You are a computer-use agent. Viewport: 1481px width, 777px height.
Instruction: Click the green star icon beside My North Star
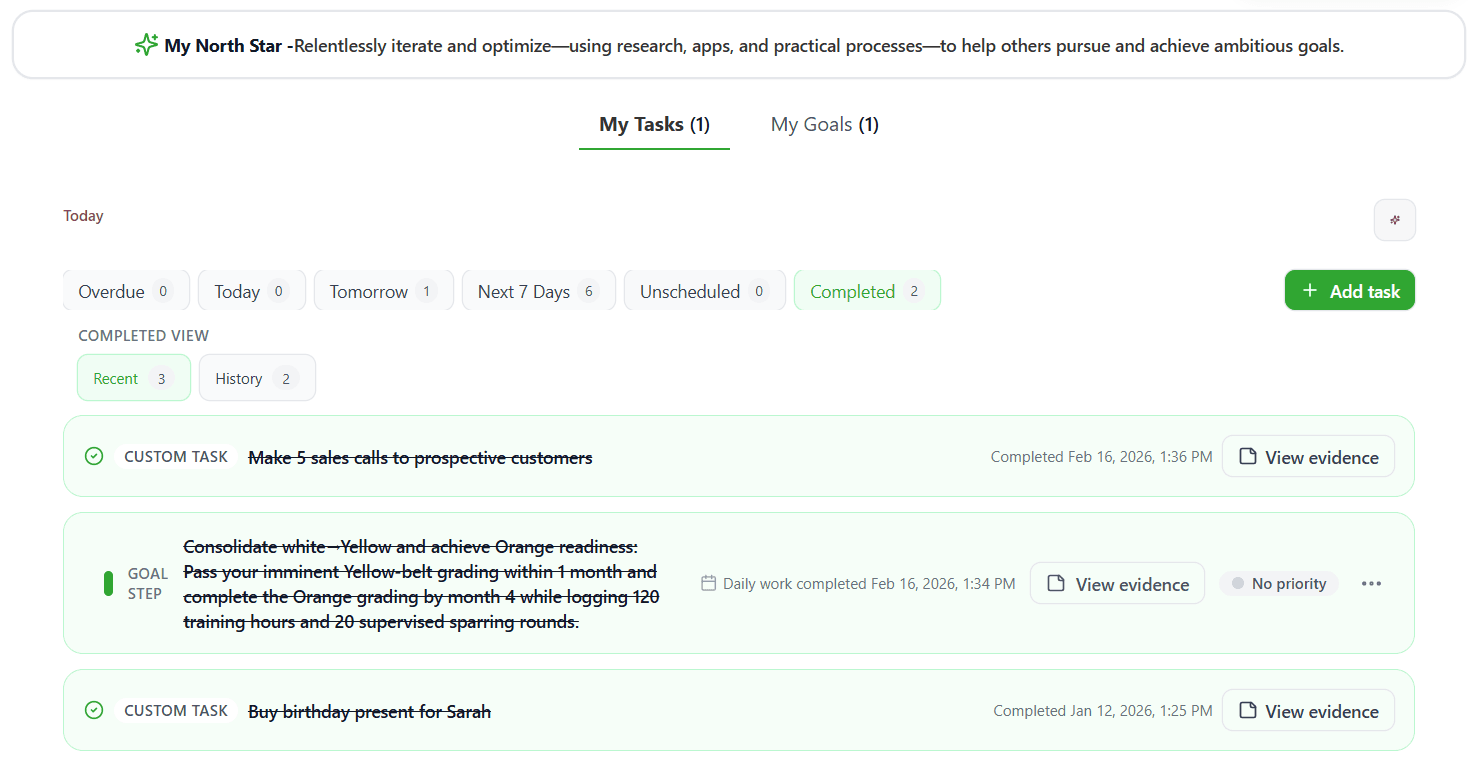click(146, 44)
